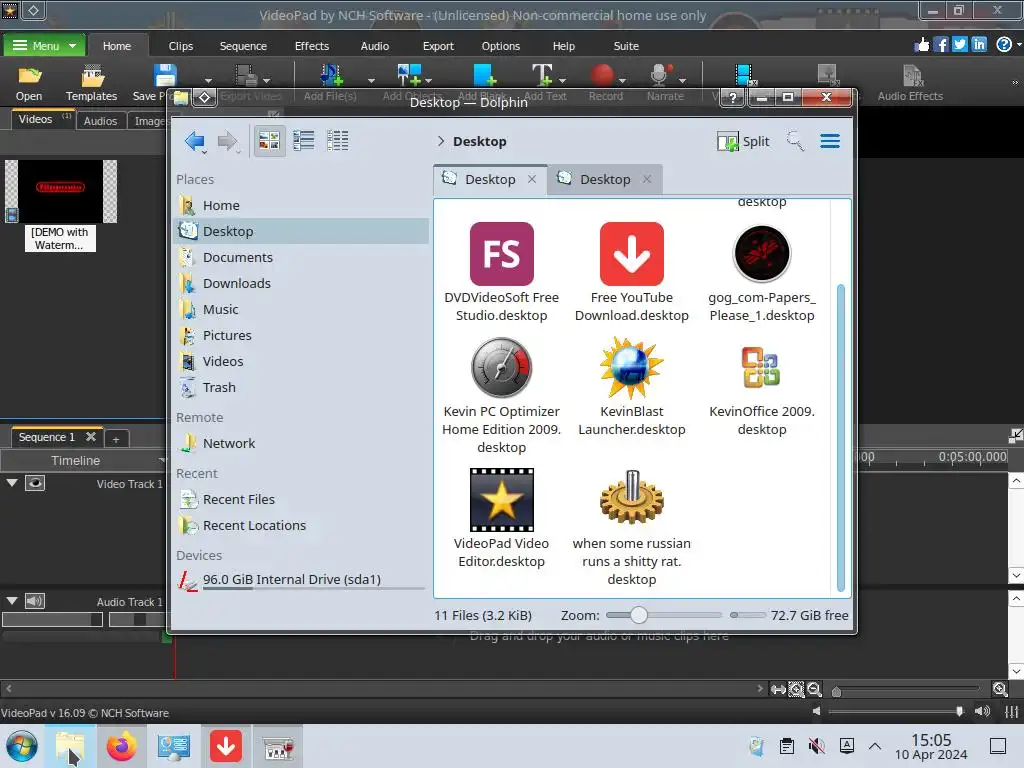
Task: Switch to VideoPad Clips tab
Action: [180, 46]
